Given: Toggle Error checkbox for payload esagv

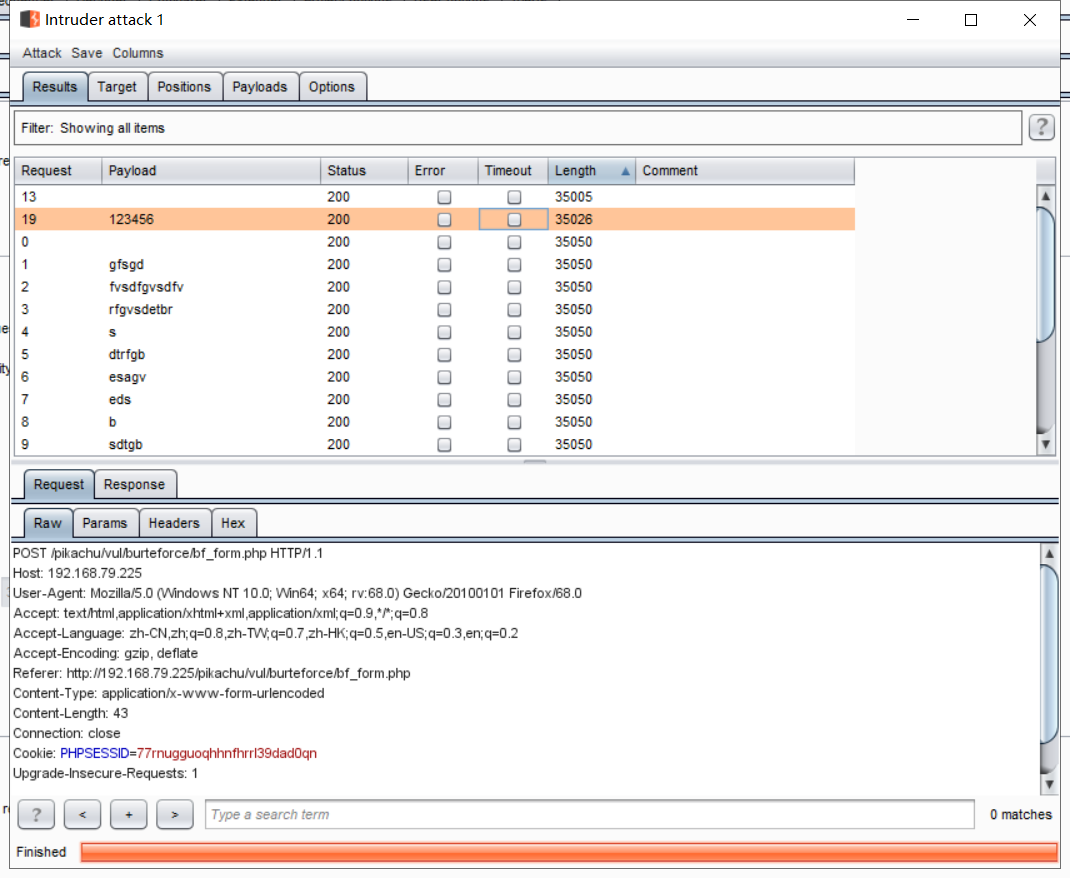Looking at the screenshot, I should pyautogui.click(x=444, y=377).
